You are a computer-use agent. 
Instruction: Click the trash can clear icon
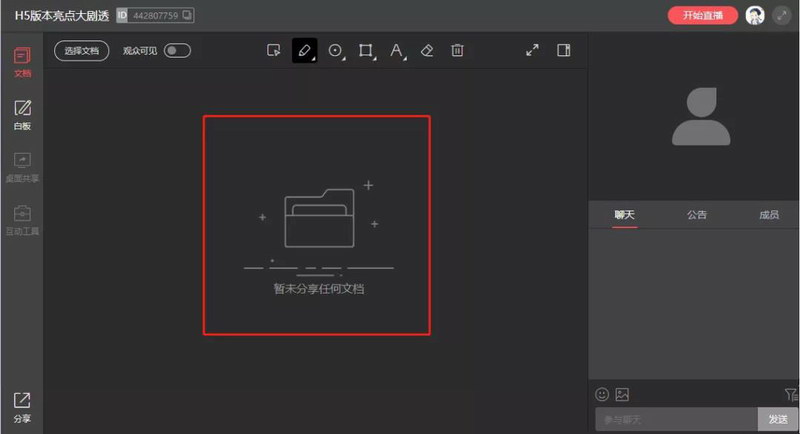(x=457, y=50)
